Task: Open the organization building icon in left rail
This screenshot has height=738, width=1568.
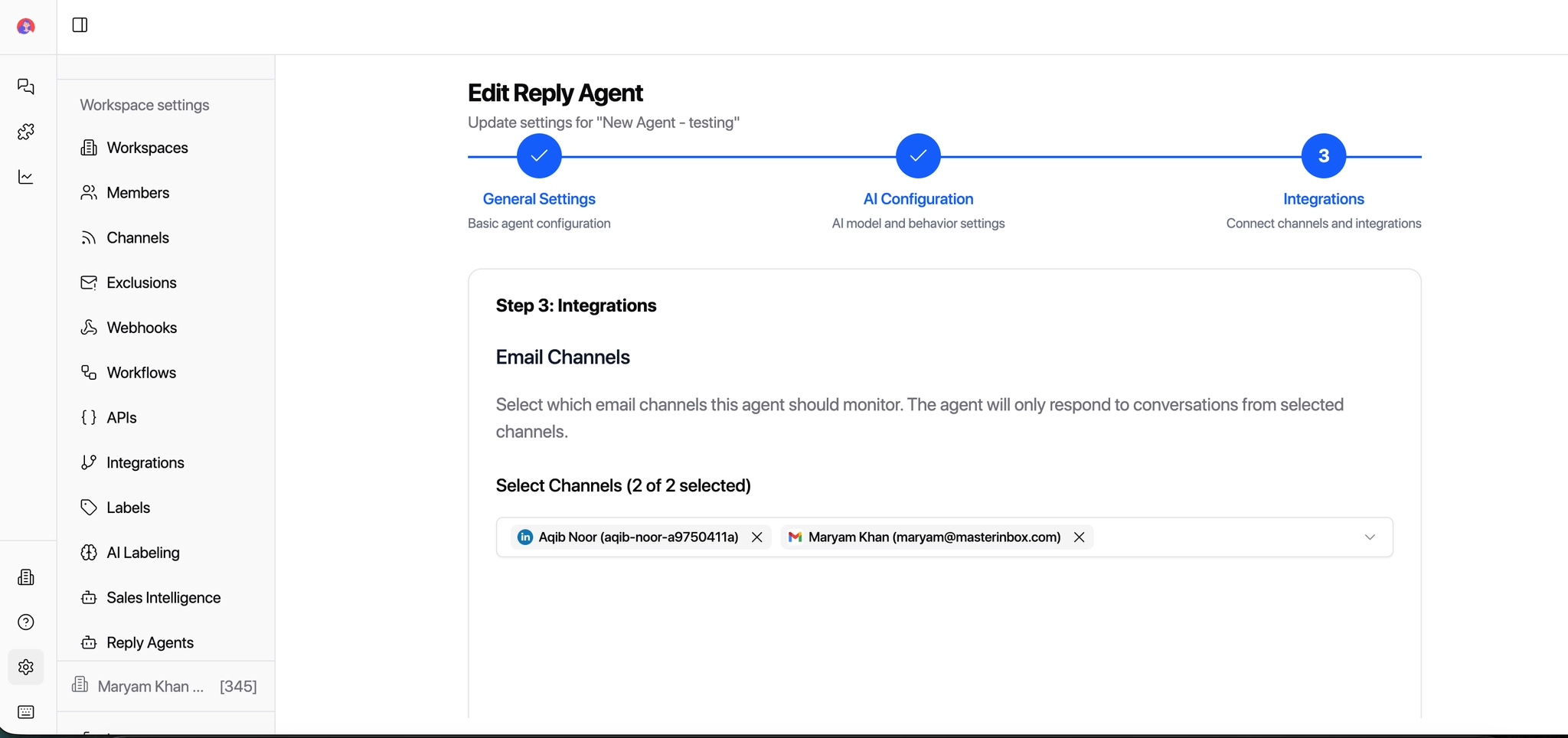Action: coord(26,577)
